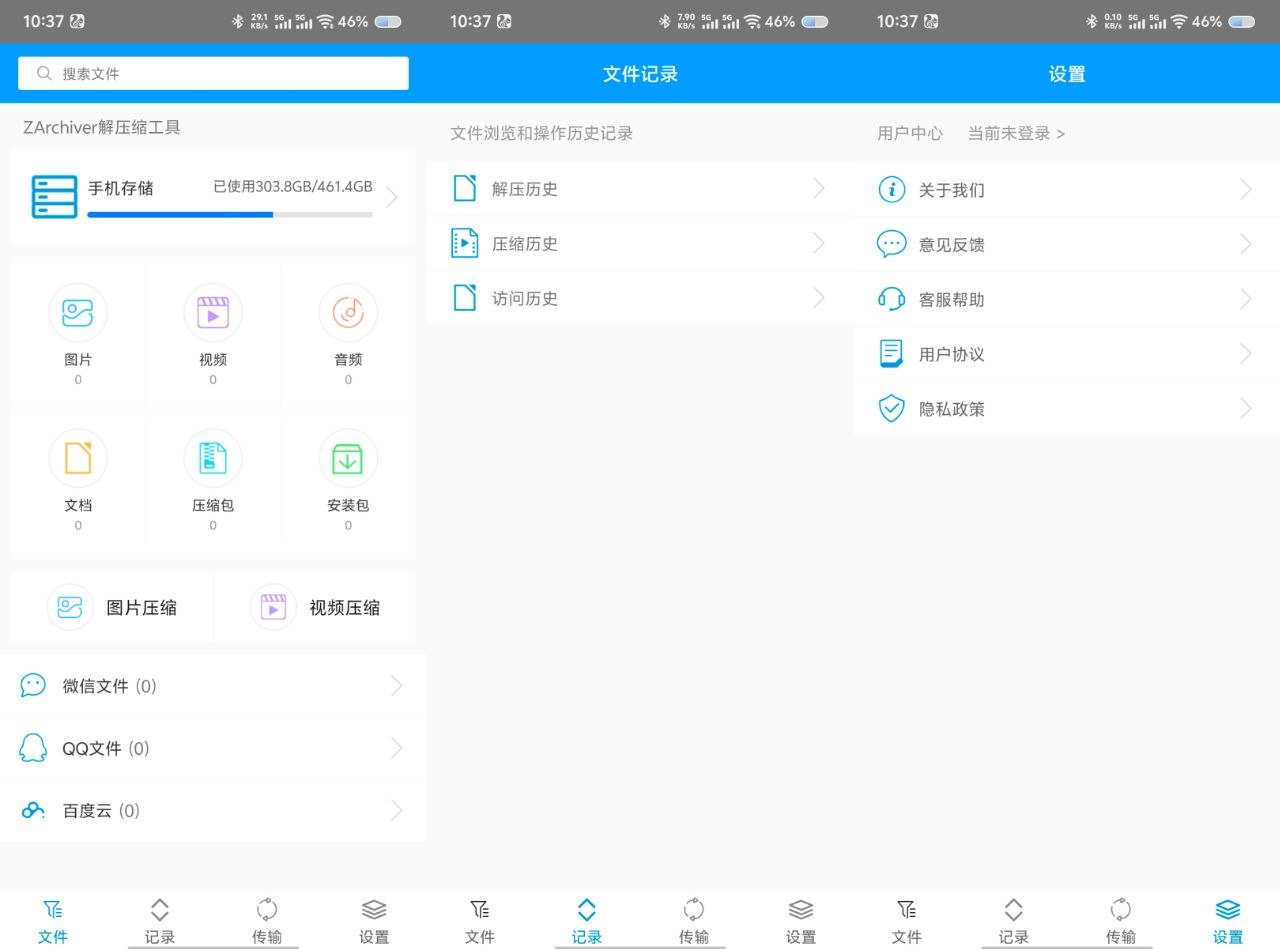Switch to the 记录 (Records) tab
Screen dimensions: 1280x949
[x=159, y=918]
